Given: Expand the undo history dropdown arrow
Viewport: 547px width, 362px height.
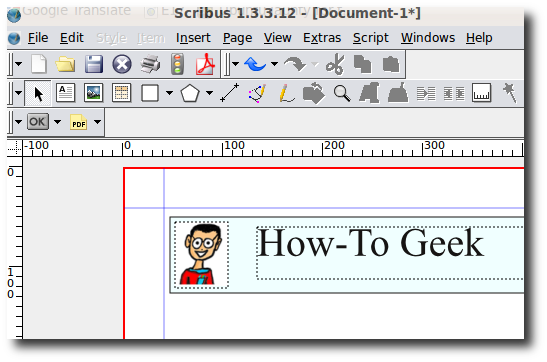Looking at the screenshot, I should click(x=275, y=64).
